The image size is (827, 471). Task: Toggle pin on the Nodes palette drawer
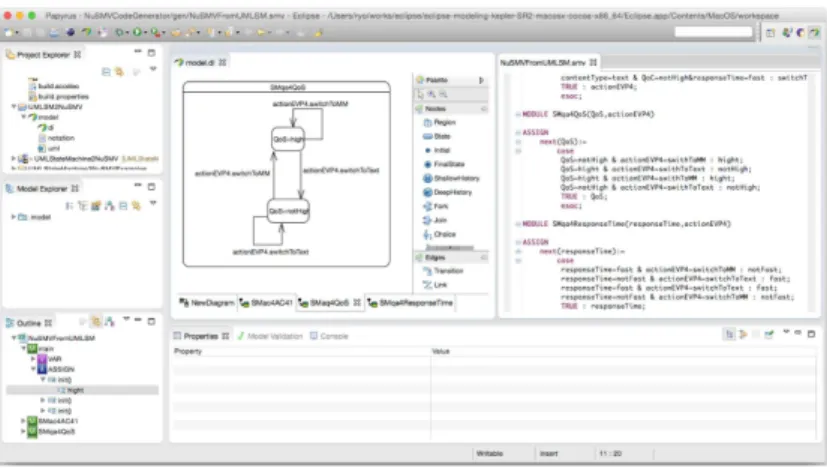[483, 109]
